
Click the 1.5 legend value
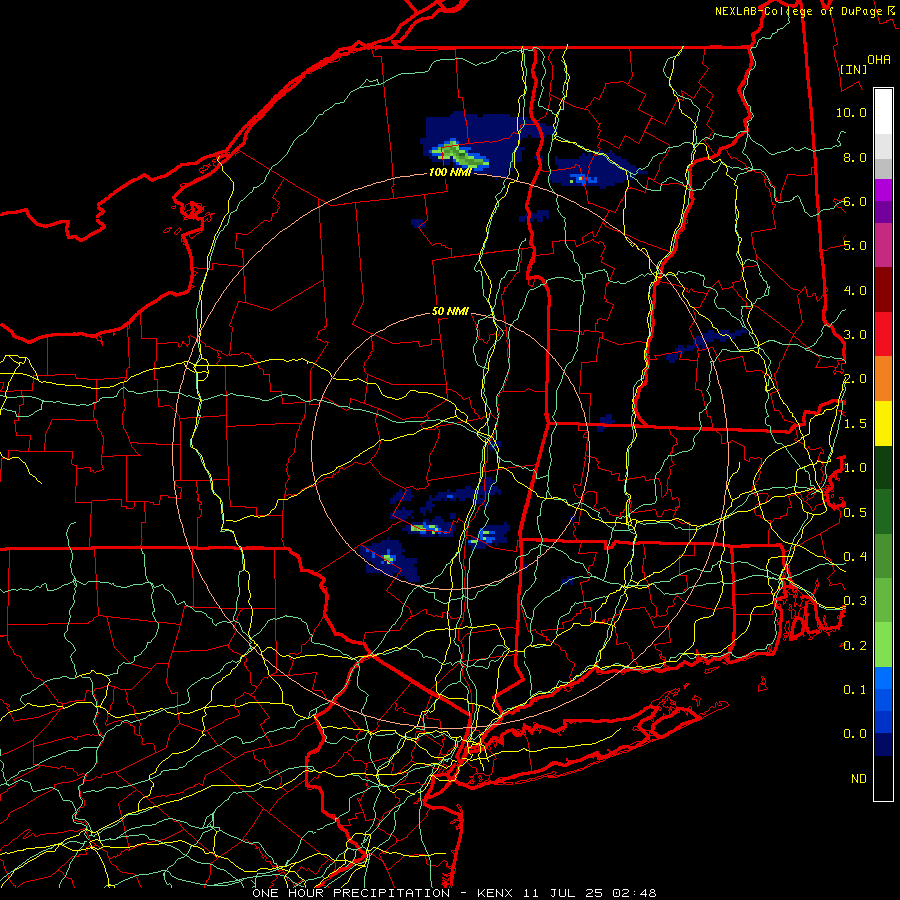[x=855, y=424]
